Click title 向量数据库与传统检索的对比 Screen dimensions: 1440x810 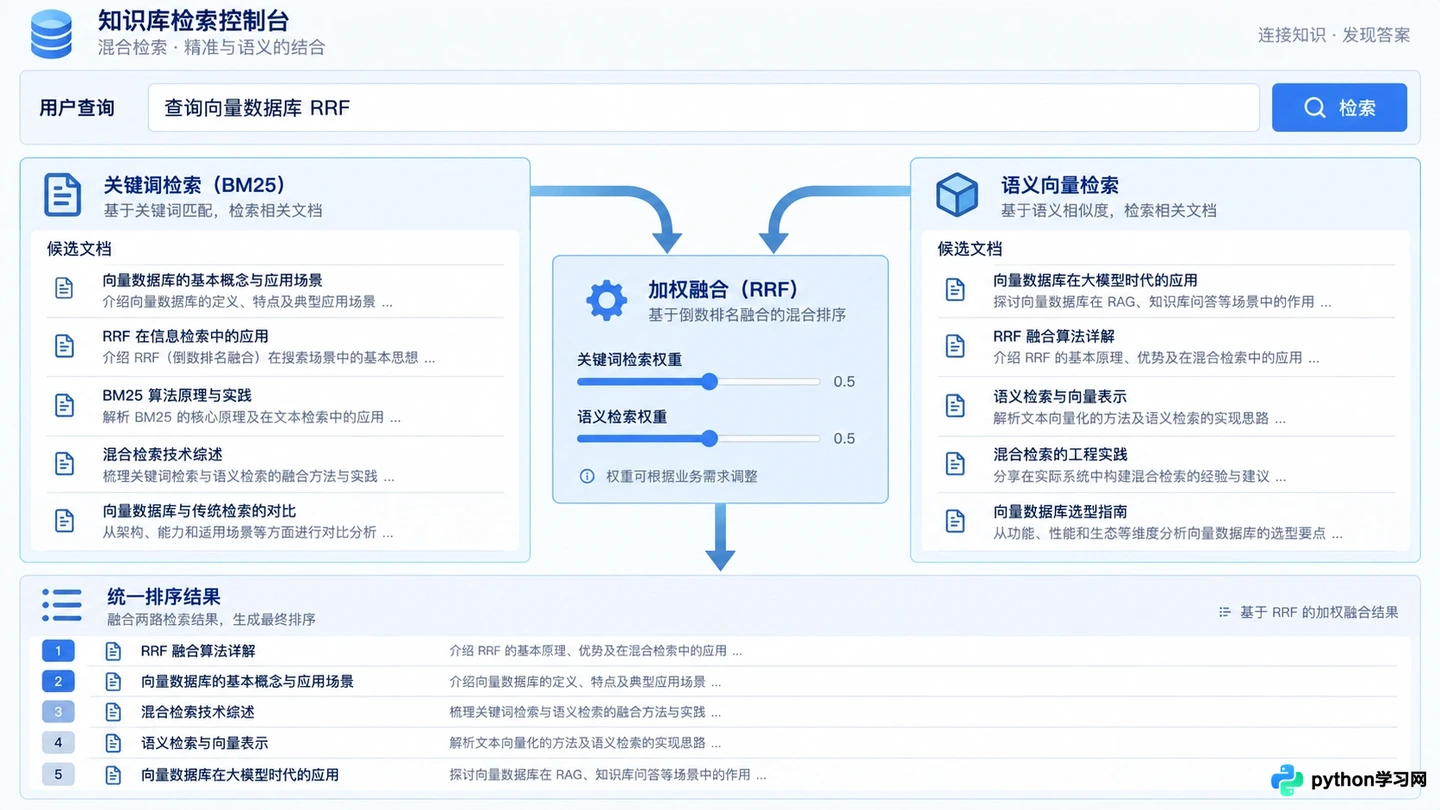[199, 512]
